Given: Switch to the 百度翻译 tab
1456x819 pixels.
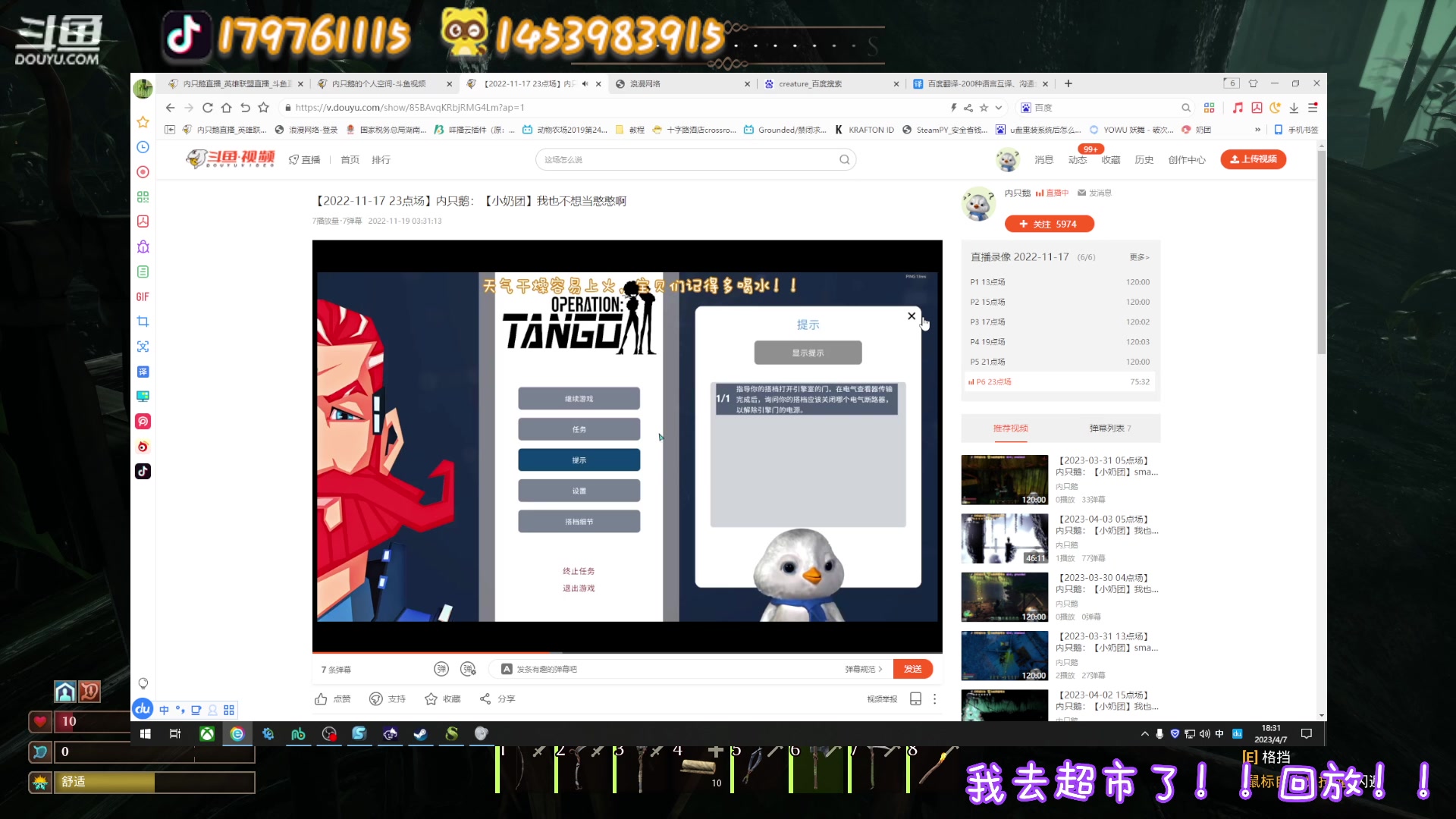Looking at the screenshot, I should click(x=981, y=83).
